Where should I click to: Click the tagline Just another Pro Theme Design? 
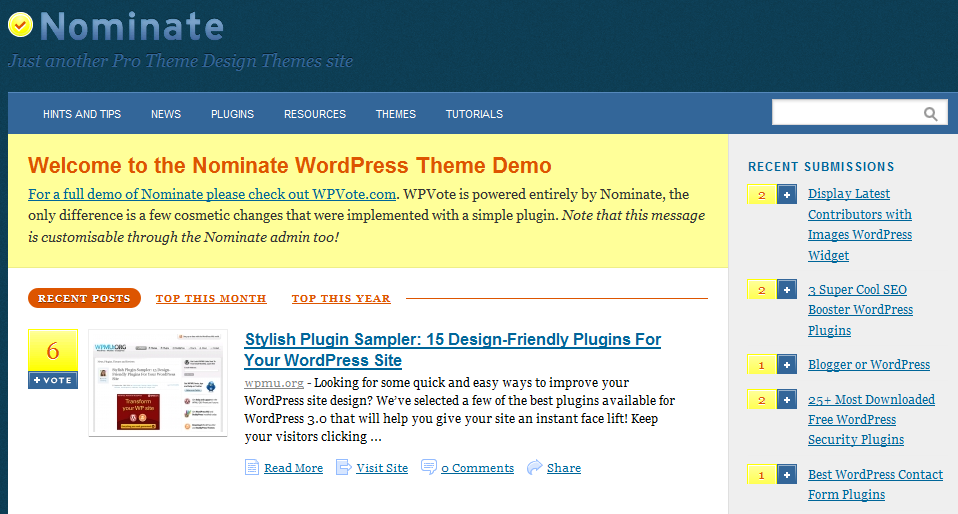[180, 61]
